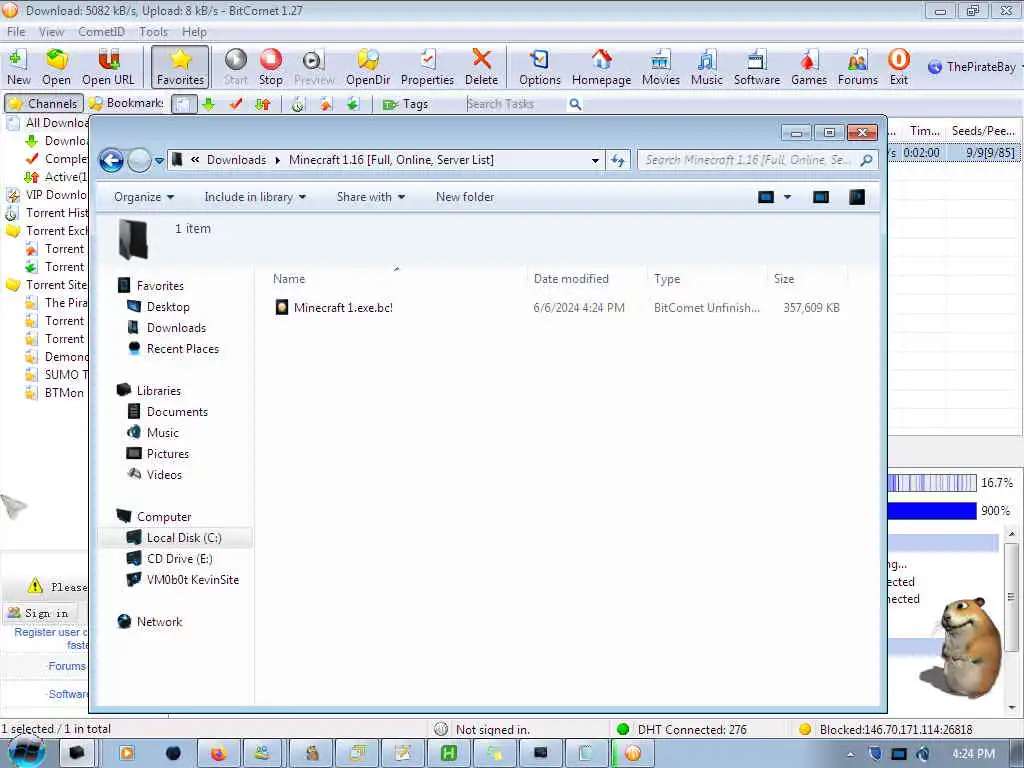Open the CometID menu
This screenshot has height=768, width=1024.
click(101, 31)
